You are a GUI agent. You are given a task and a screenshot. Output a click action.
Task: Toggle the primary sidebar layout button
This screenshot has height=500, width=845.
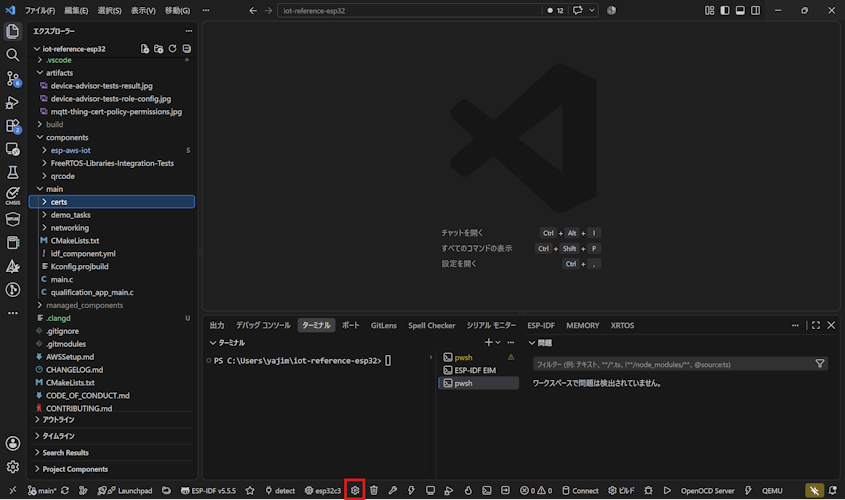pos(725,10)
